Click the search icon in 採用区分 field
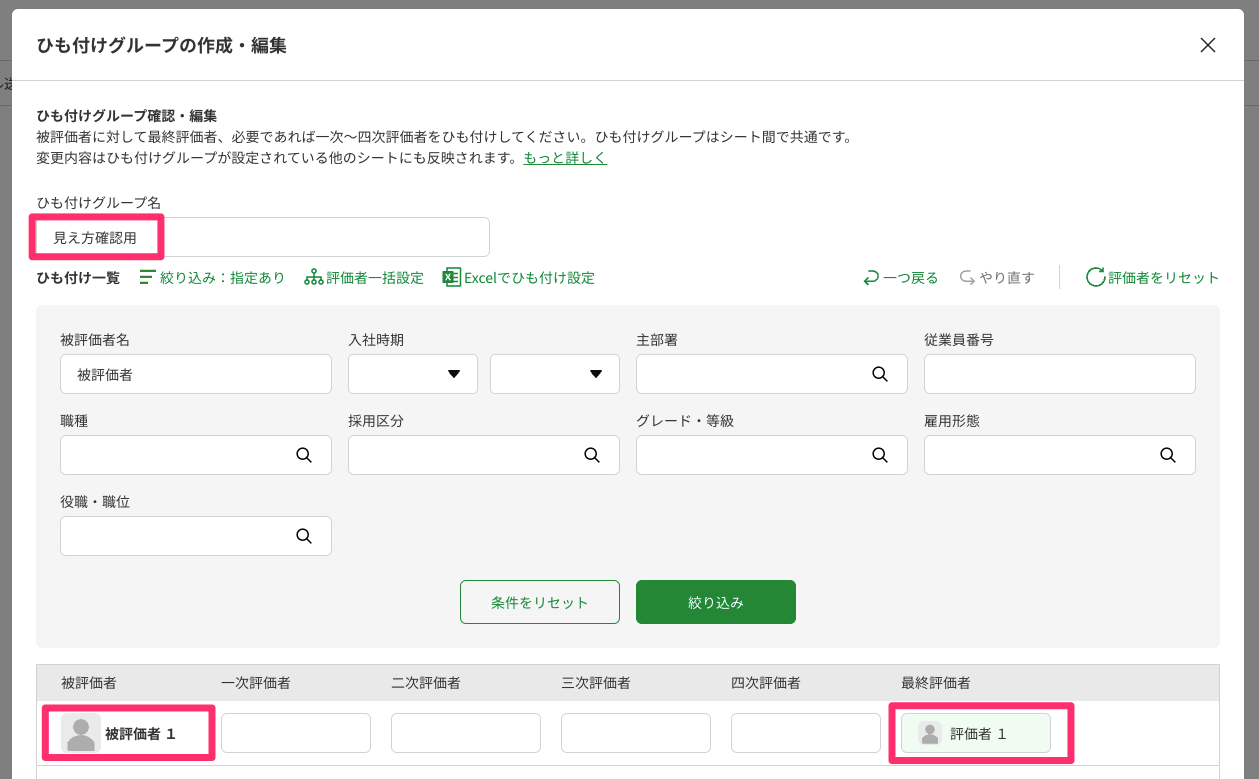 (x=592, y=455)
